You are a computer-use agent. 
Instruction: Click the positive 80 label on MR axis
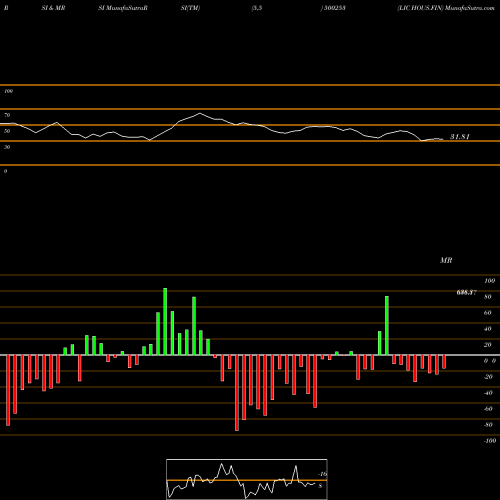coord(488,297)
